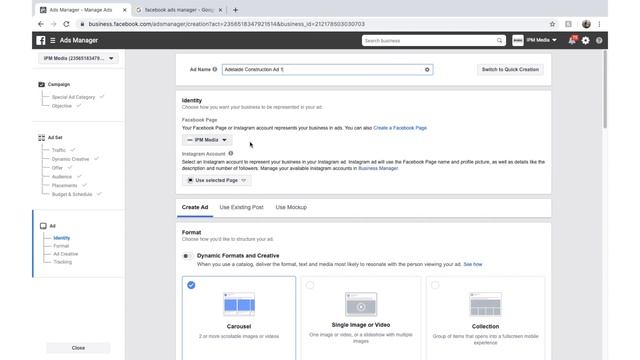Click the Single Image or Video illustration

pos(361,304)
